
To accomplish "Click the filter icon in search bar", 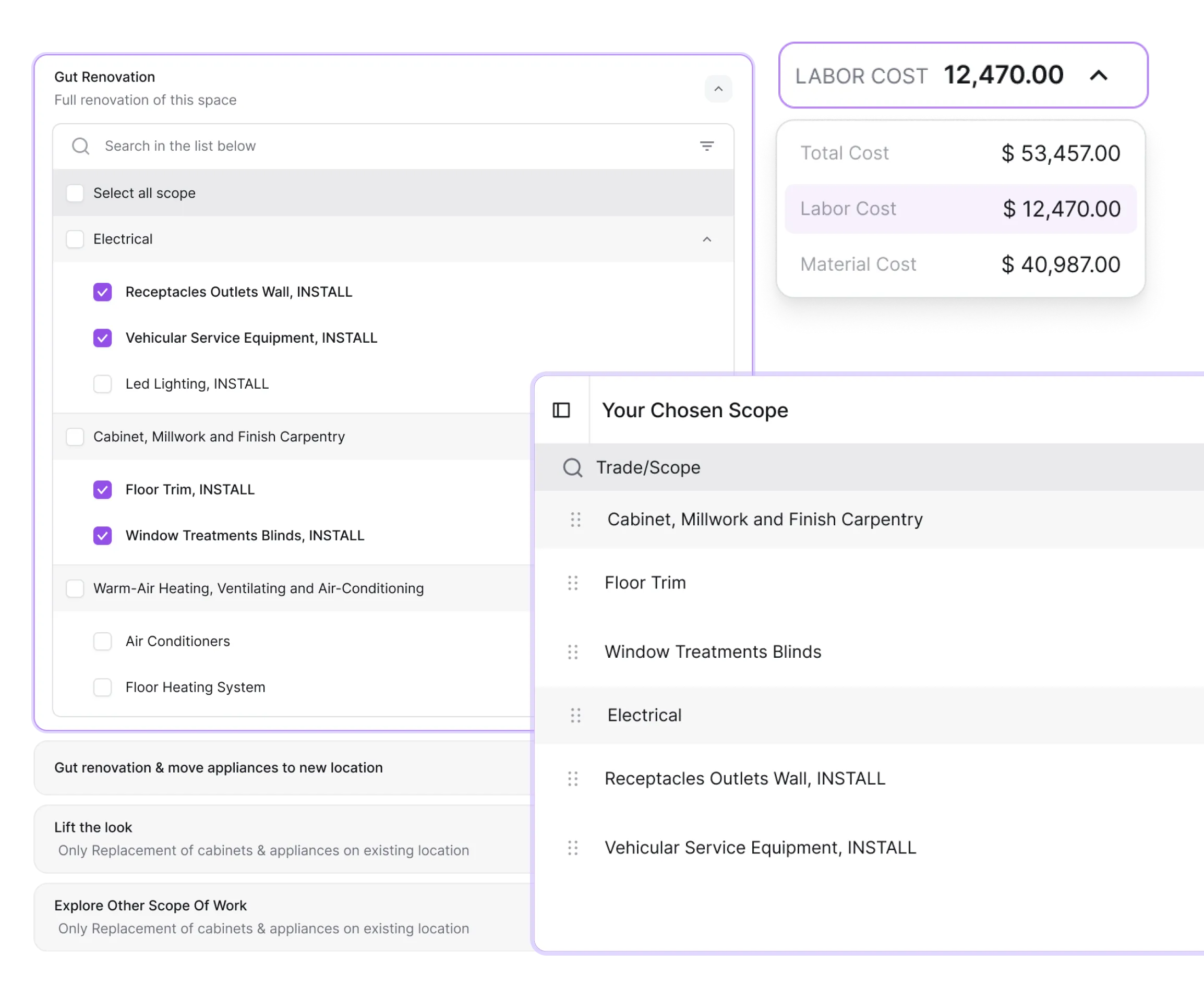I will pos(706,146).
